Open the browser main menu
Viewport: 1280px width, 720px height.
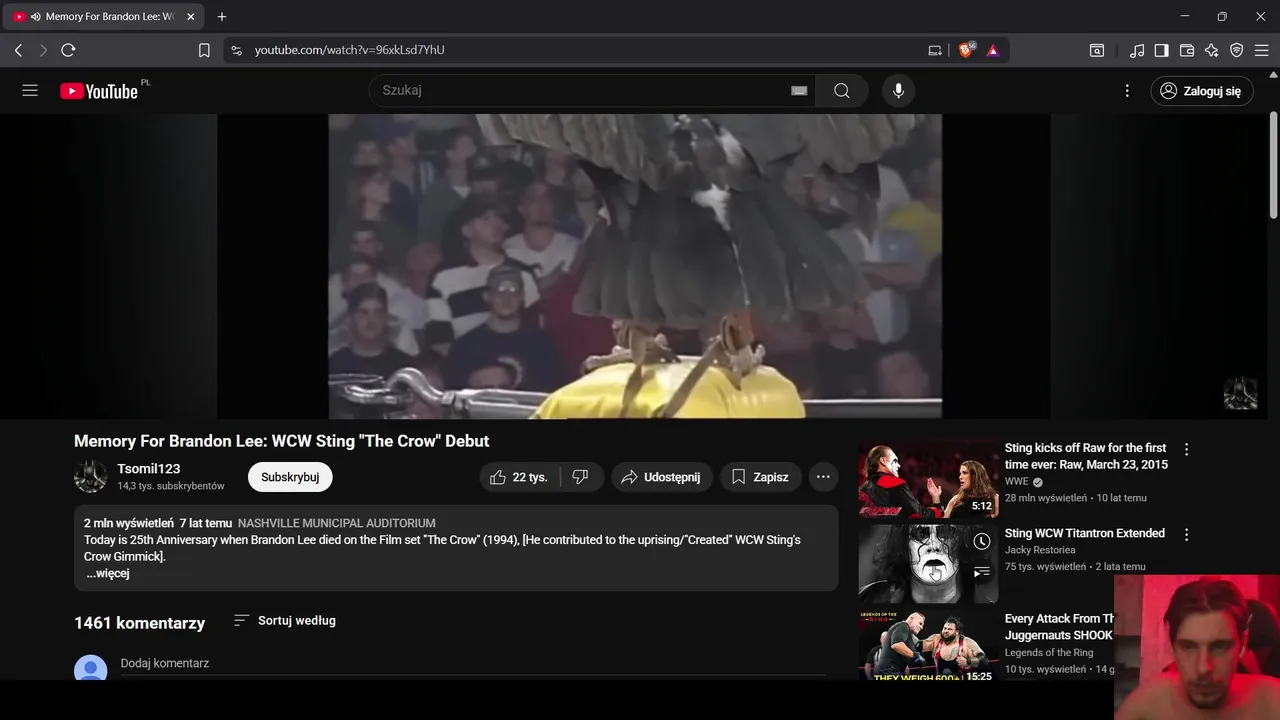(1262, 50)
